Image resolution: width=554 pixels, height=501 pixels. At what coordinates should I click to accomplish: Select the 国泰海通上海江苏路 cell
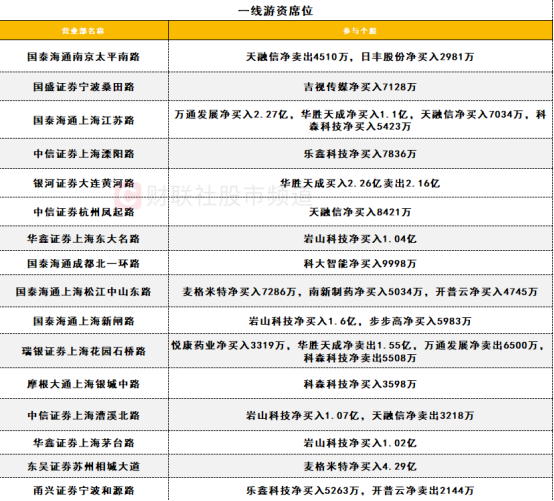[x=84, y=120]
